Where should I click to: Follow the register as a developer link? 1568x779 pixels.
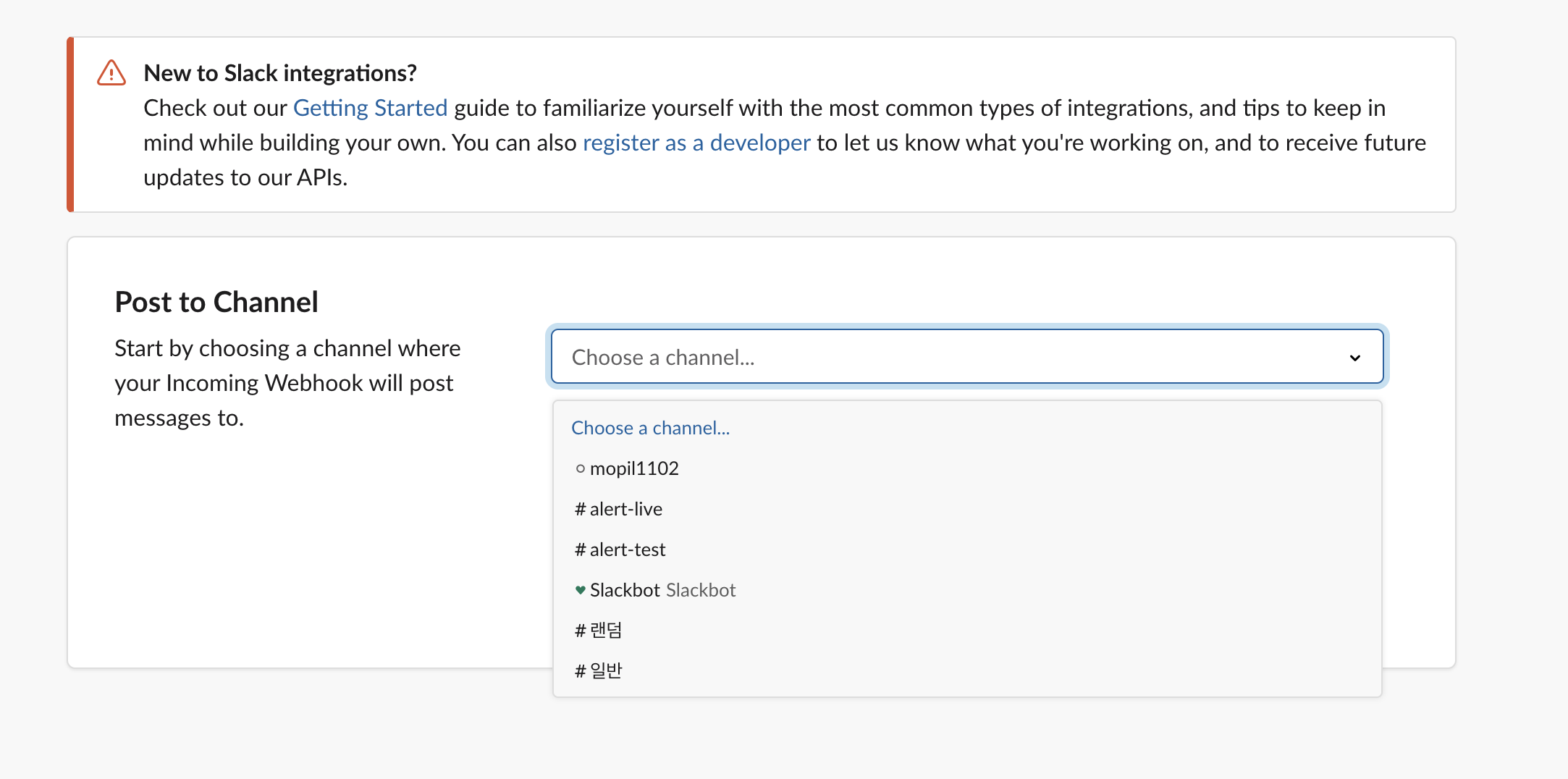pos(696,143)
